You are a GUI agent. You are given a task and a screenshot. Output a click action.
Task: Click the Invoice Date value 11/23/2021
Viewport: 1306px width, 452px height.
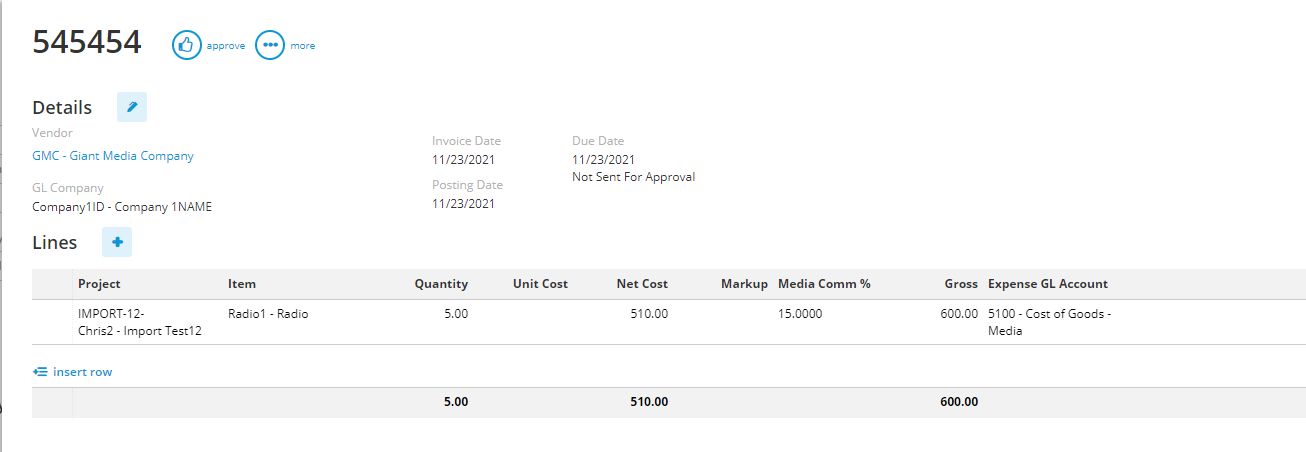tap(463, 159)
